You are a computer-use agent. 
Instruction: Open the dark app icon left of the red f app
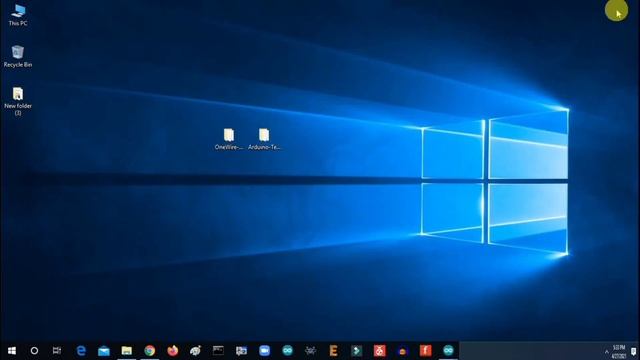pos(402,351)
